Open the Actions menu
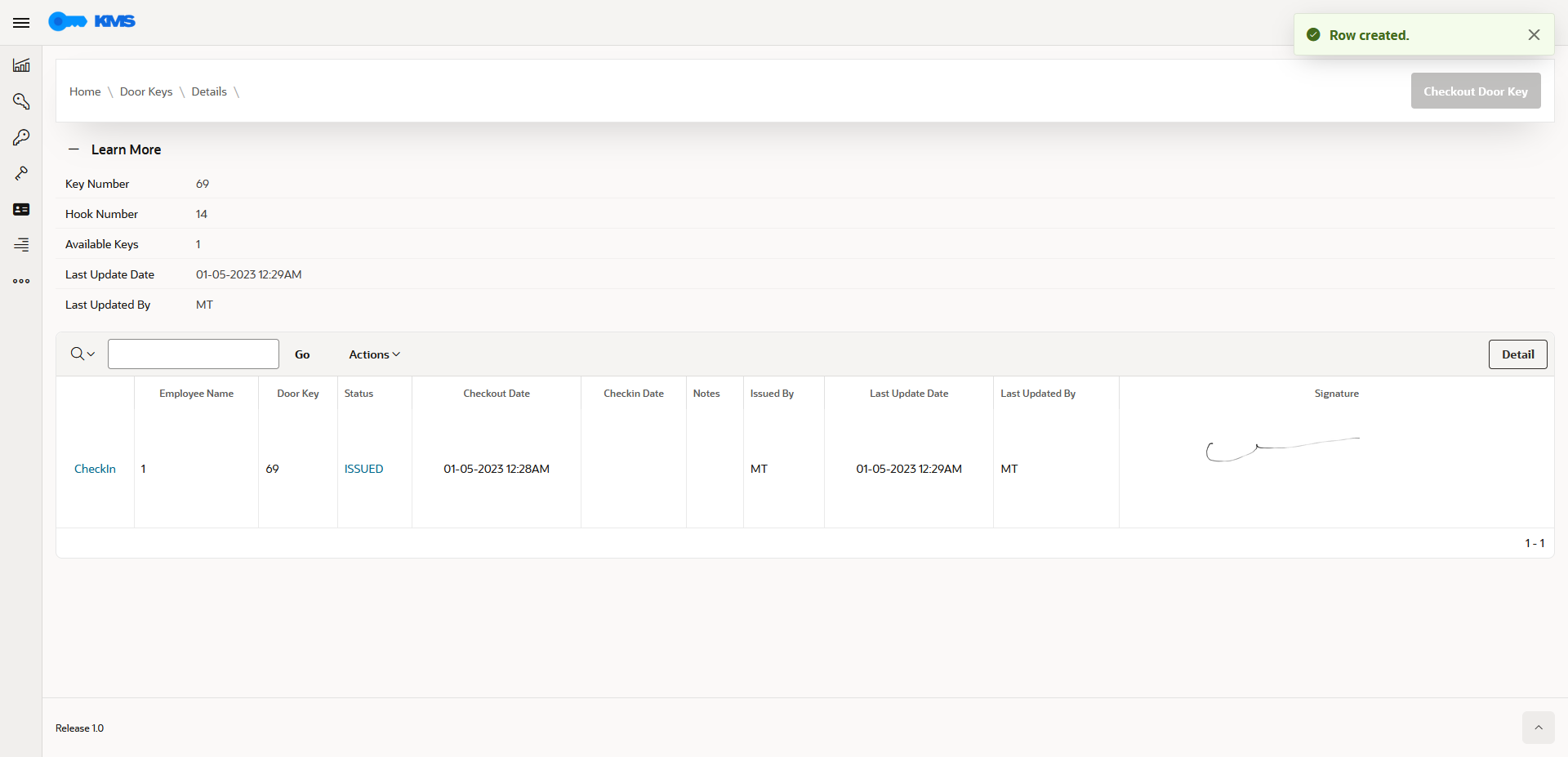 [374, 354]
